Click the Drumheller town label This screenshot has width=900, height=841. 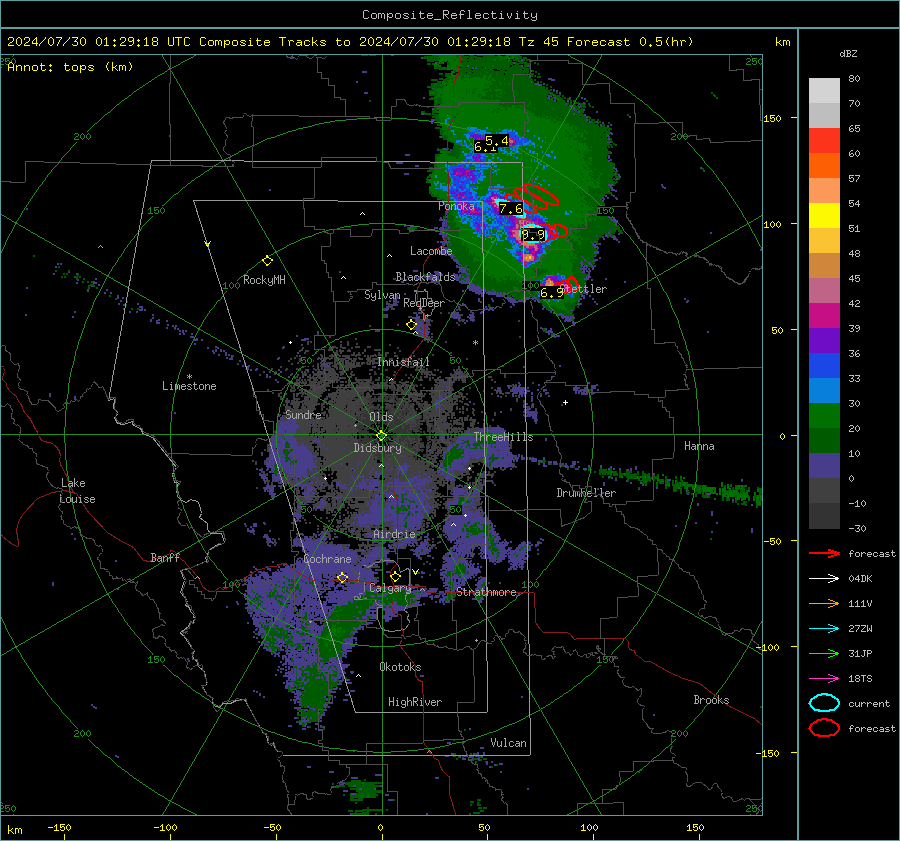pyautogui.click(x=586, y=493)
